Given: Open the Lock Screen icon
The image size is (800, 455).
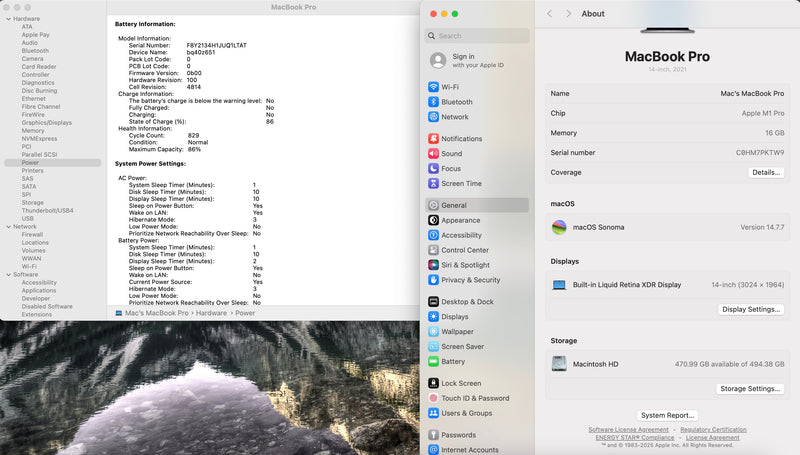Looking at the screenshot, I should [x=433, y=383].
